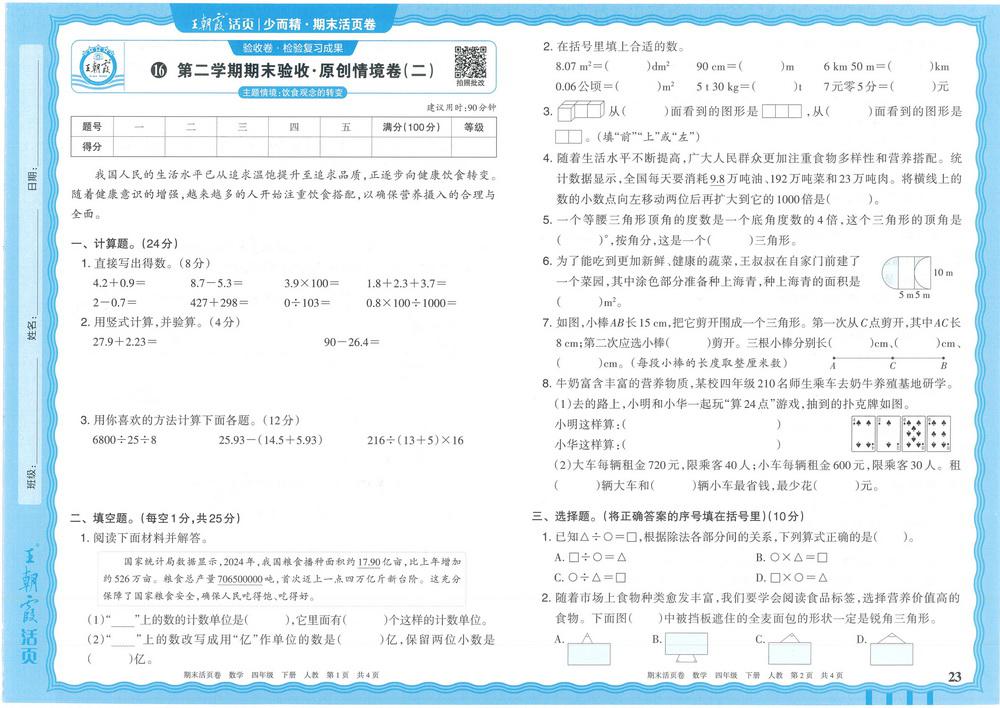Click the 题号 cell in the score table
Screen dimensions: 1000x708
(92, 127)
